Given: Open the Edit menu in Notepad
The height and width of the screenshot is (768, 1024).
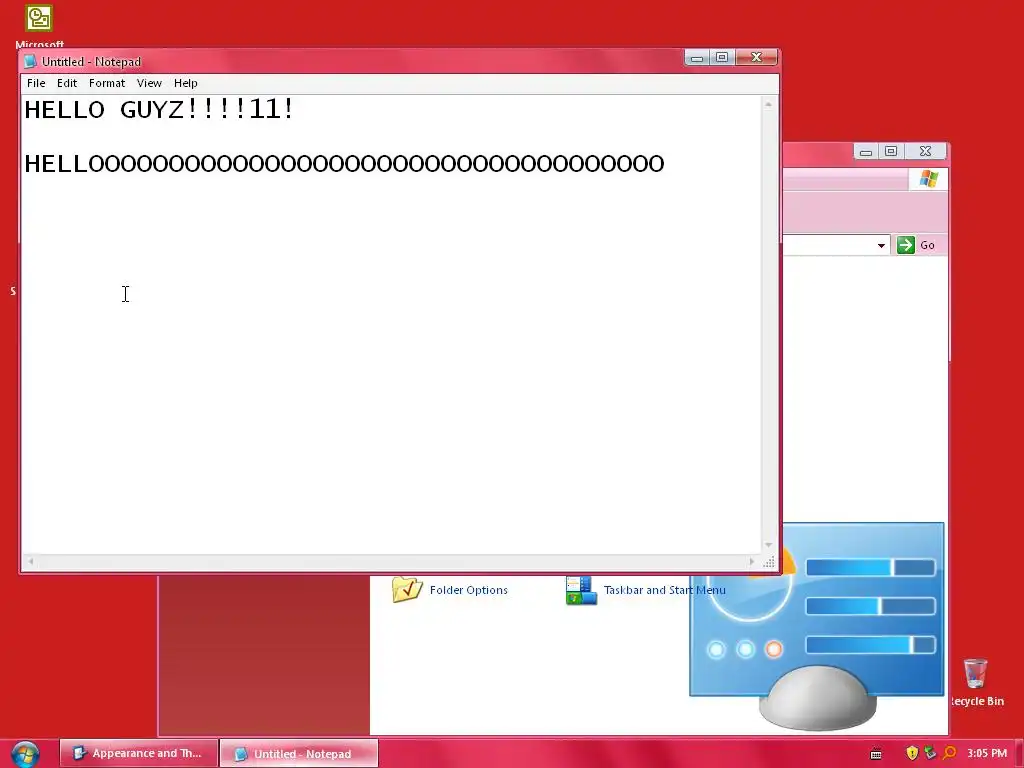Looking at the screenshot, I should pyautogui.click(x=67, y=83).
